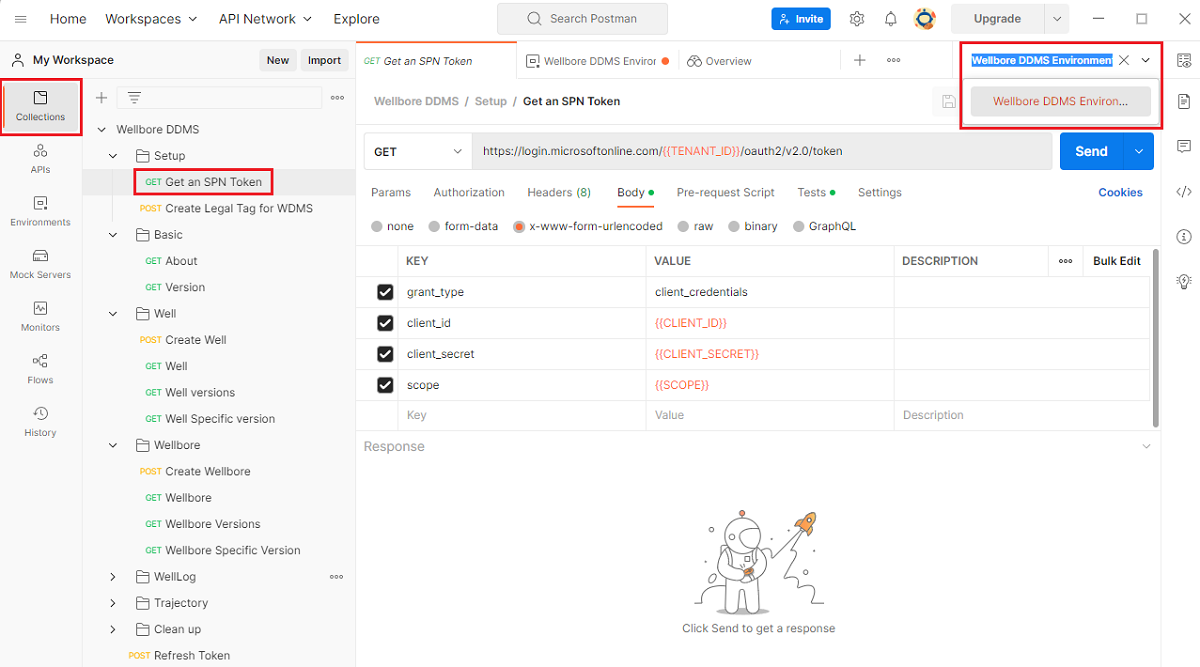
Task: Collapse the Setup folder
Action: pyautogui.click(x=113, y=156)
